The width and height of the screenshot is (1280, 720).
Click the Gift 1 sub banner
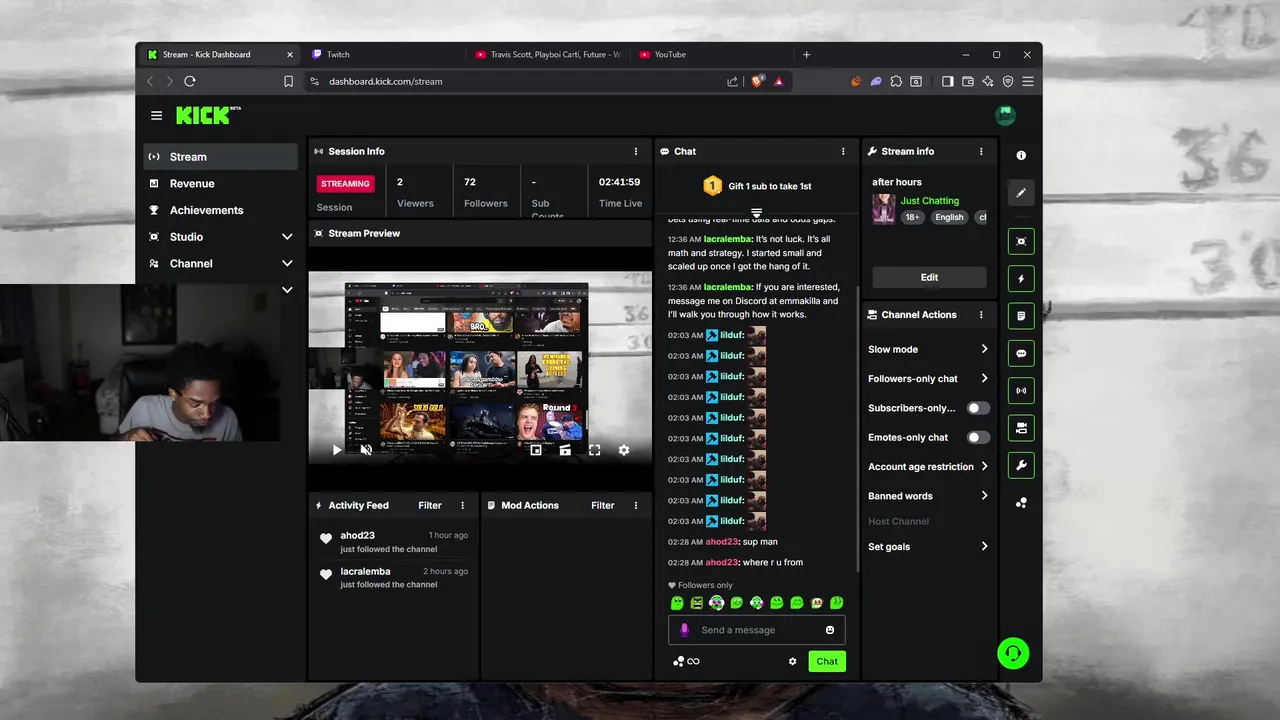click(757, 186)
